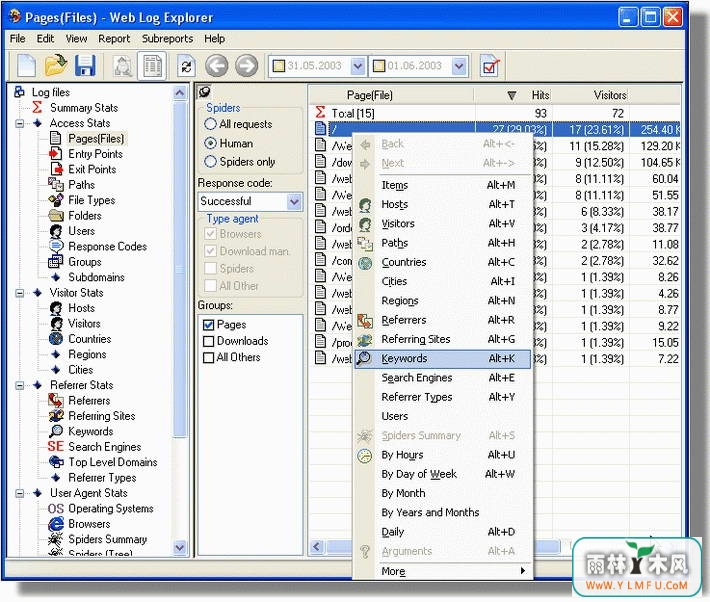Choose By Hours in context menu

[x=442, y=455]
